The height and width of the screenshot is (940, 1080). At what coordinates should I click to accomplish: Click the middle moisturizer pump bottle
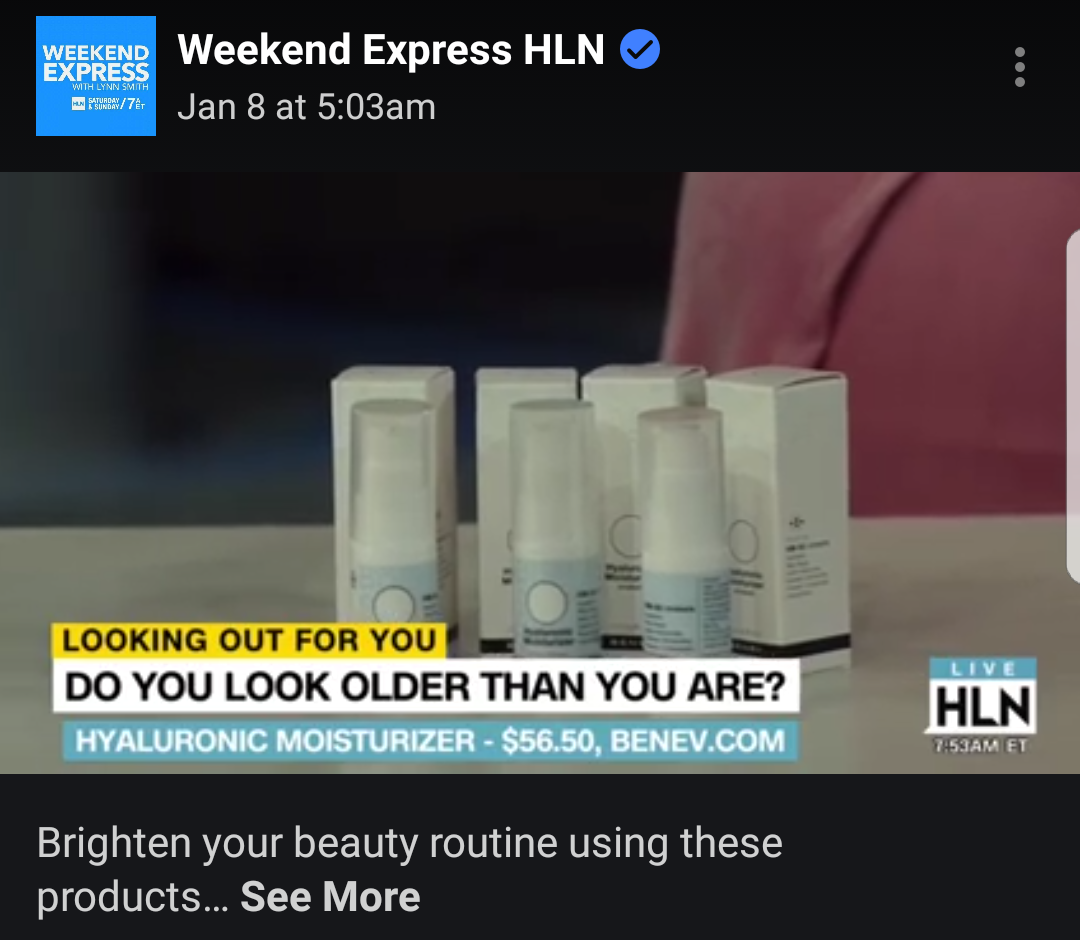(554, 527)
